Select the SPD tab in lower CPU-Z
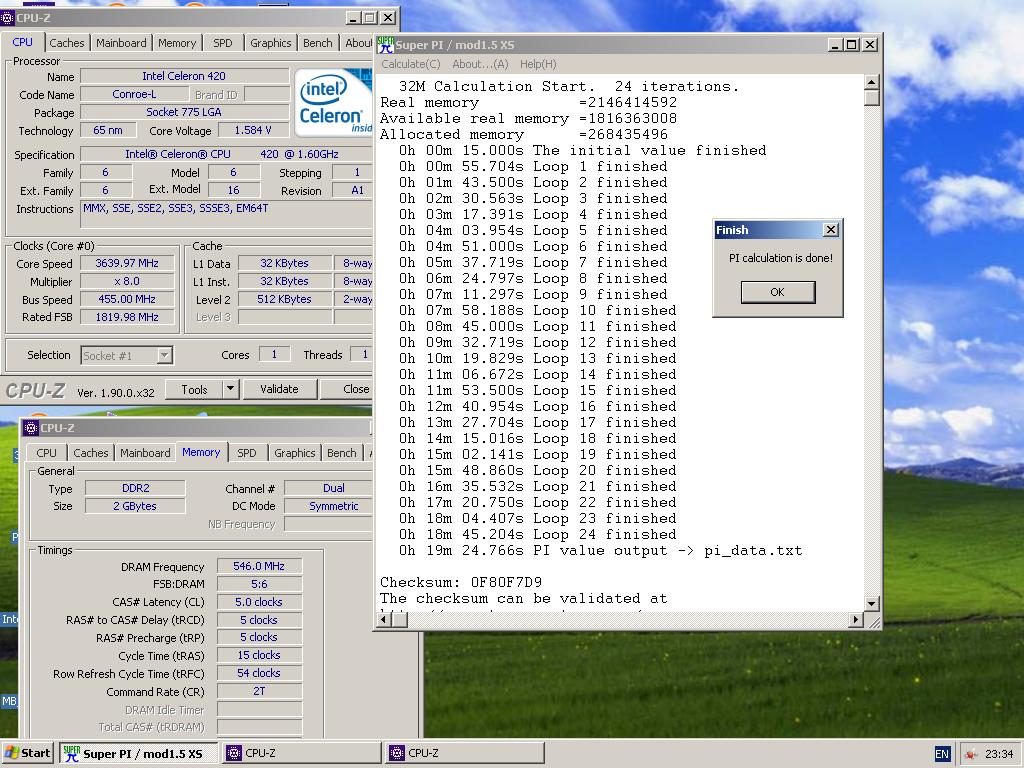The height and width of the screenshot is (768, 1024). (247, 453)
